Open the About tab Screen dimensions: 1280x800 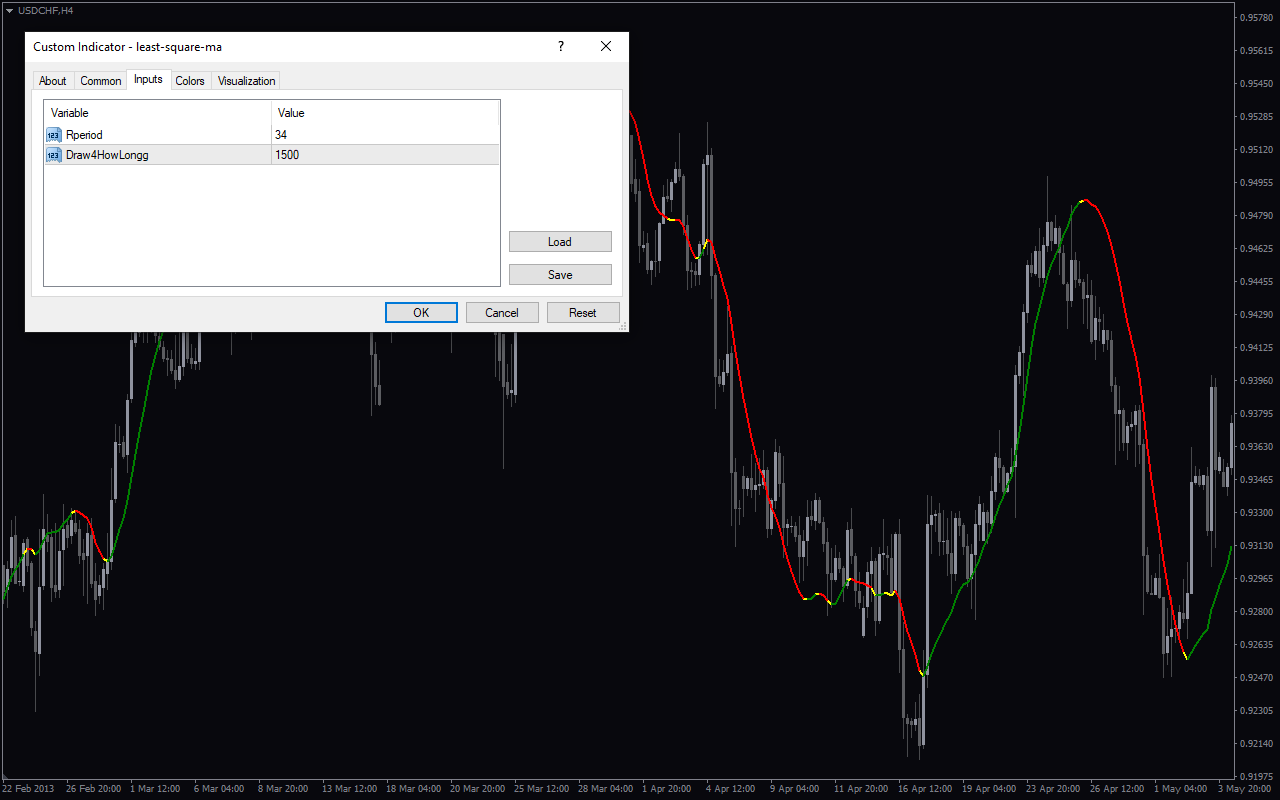[53, 81]
